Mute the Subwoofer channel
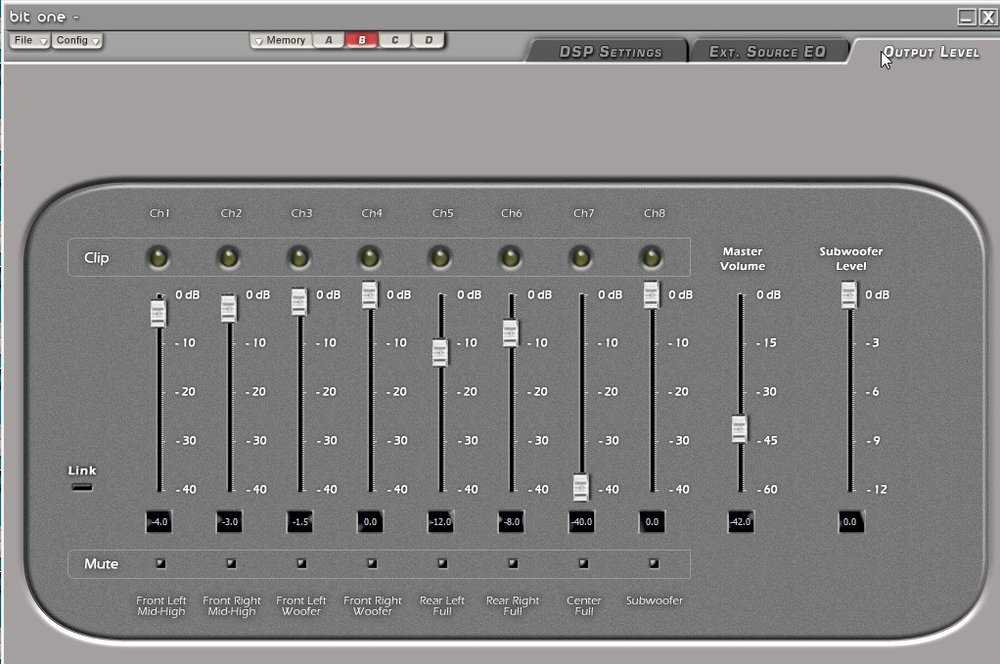 click(x=654, y=563)
